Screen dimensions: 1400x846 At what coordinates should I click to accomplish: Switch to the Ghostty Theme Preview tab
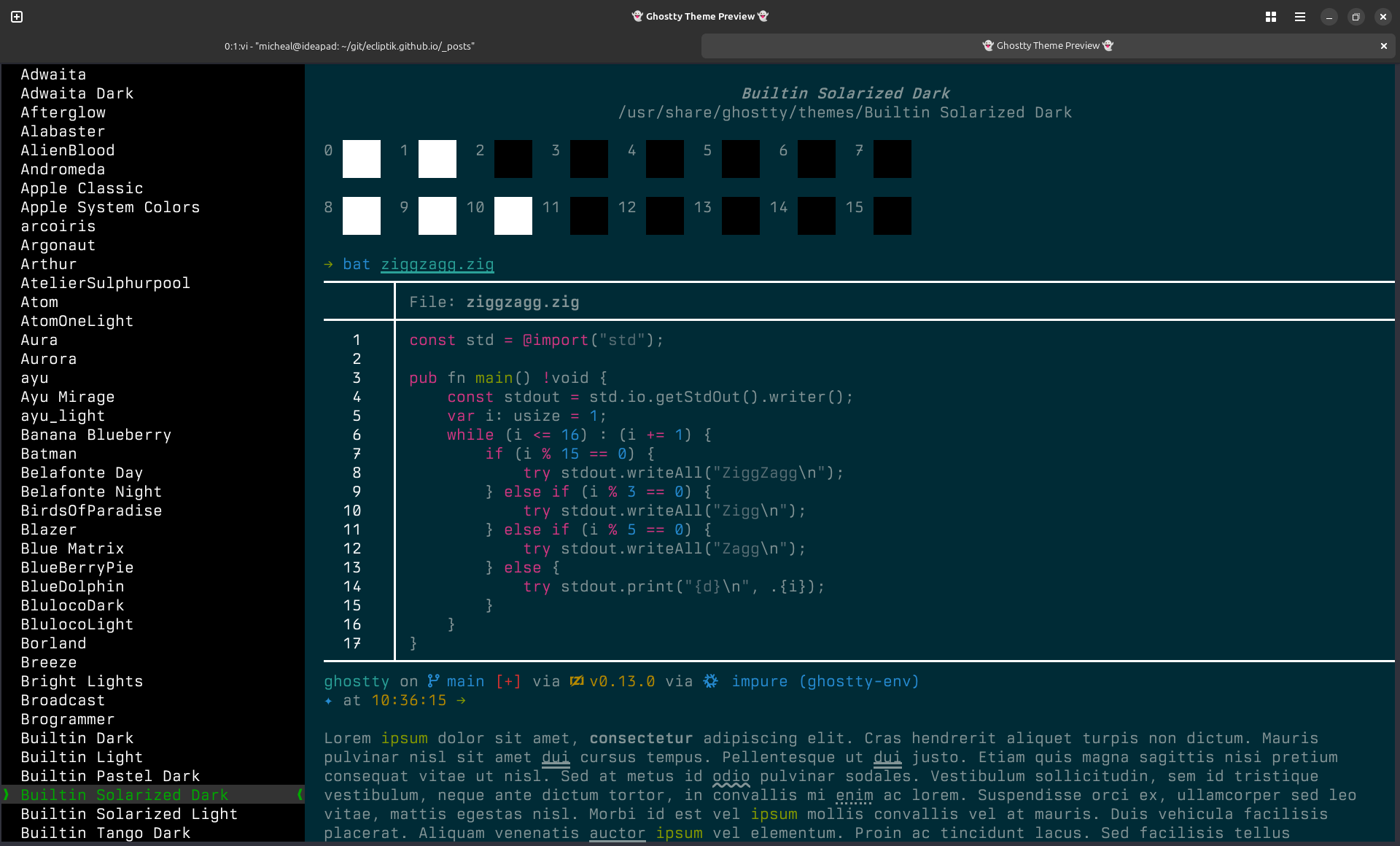click(1048, 45)
